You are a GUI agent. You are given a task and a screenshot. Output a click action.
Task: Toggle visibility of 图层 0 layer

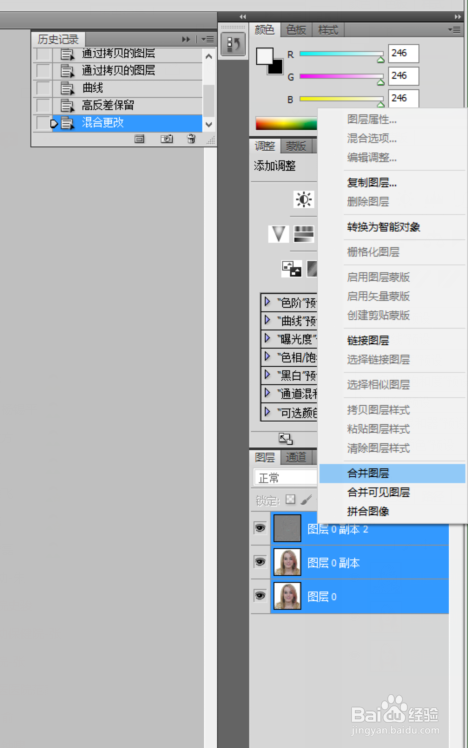click(x=260, y=596)
